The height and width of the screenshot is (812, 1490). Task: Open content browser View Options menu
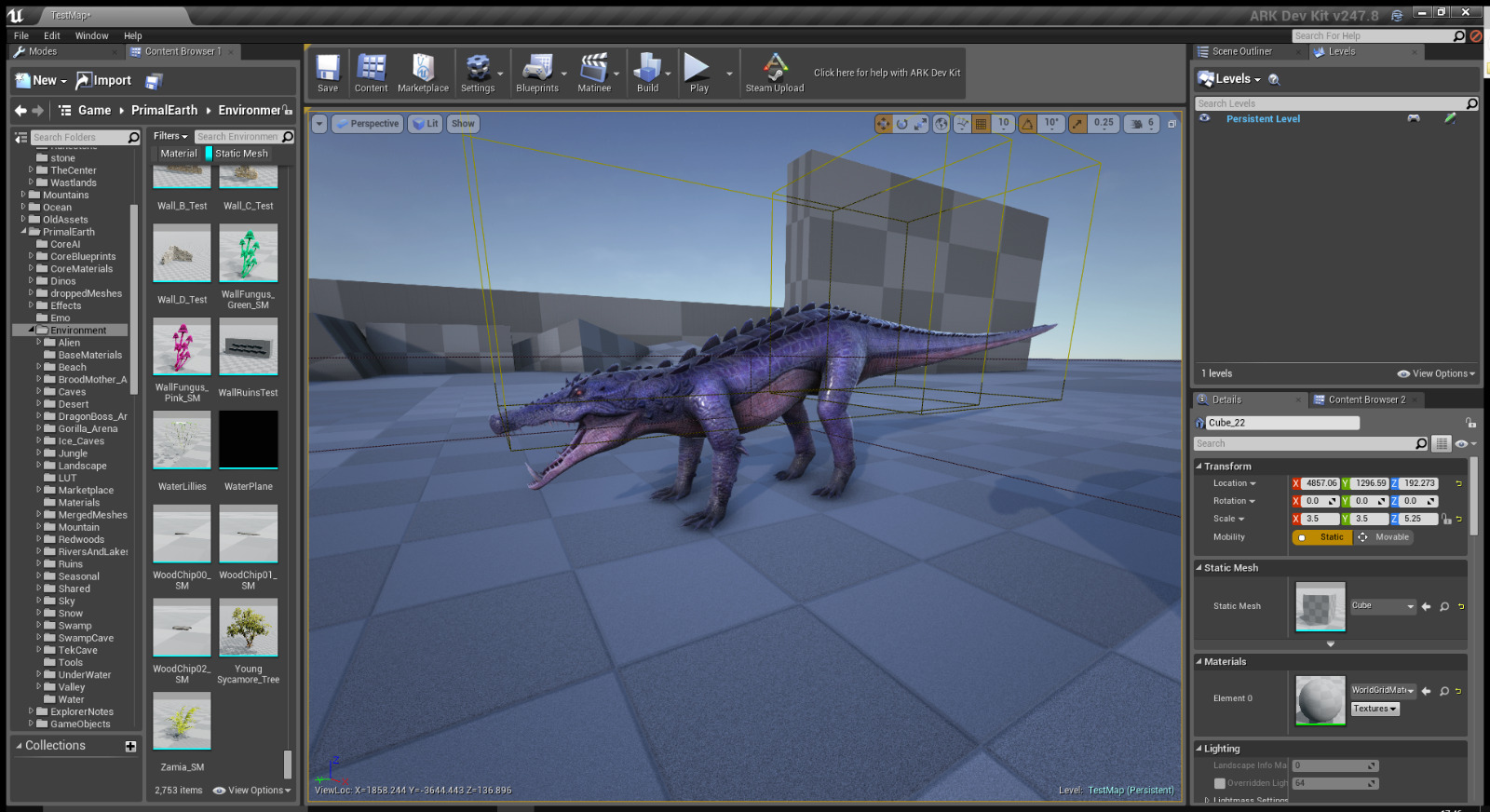coord(252,791)
